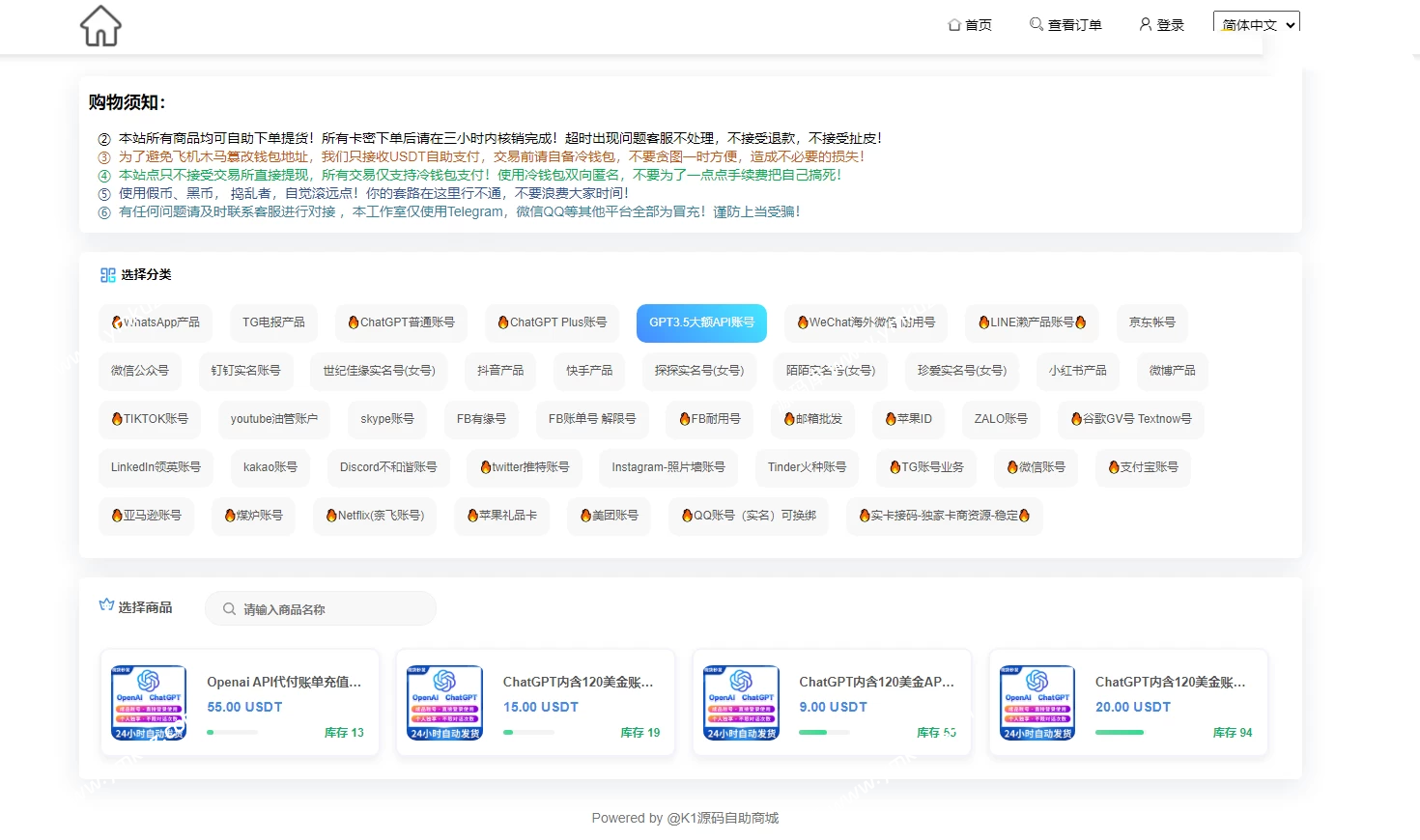Select the Discord不和谐账号 category
The height and width of the screenshot is (840, 1420).
point(387,467)
